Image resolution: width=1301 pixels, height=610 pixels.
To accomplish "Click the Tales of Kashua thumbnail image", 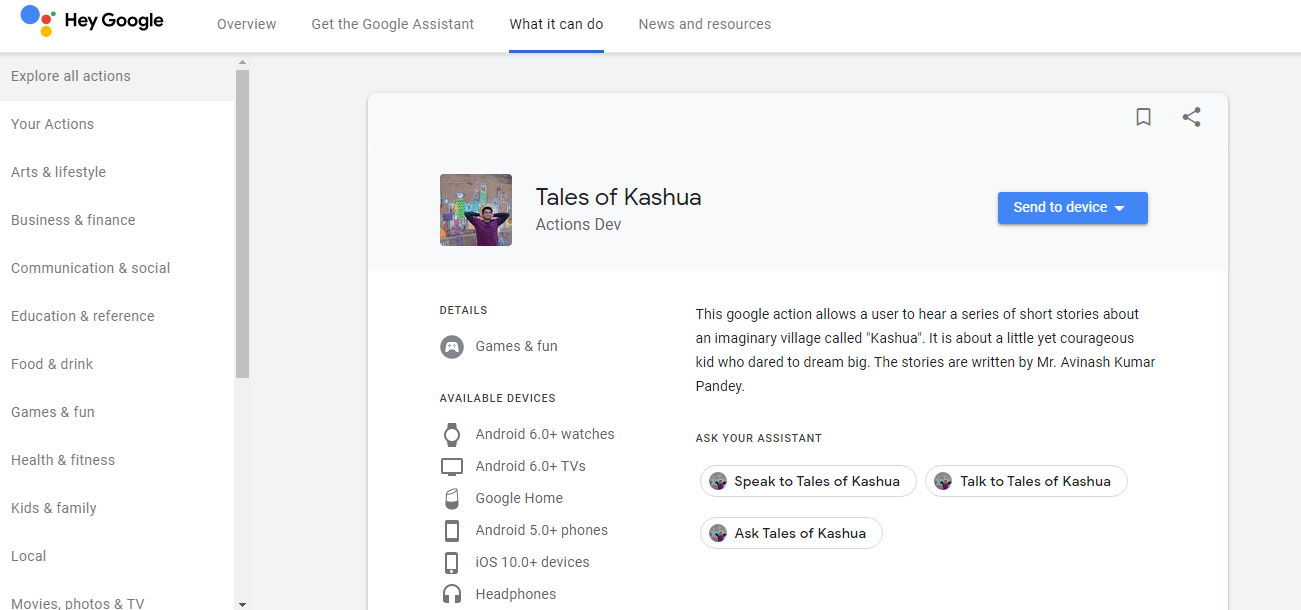I will 476,210.
